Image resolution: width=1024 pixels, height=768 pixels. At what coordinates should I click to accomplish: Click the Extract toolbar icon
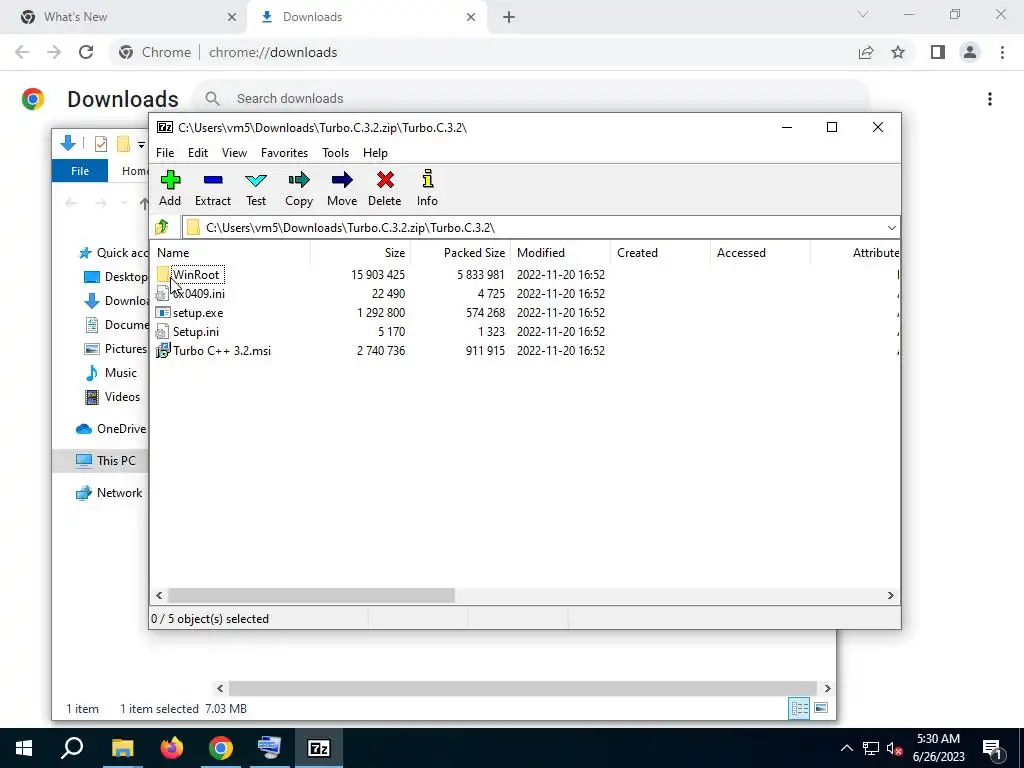[x=213, y=189]
